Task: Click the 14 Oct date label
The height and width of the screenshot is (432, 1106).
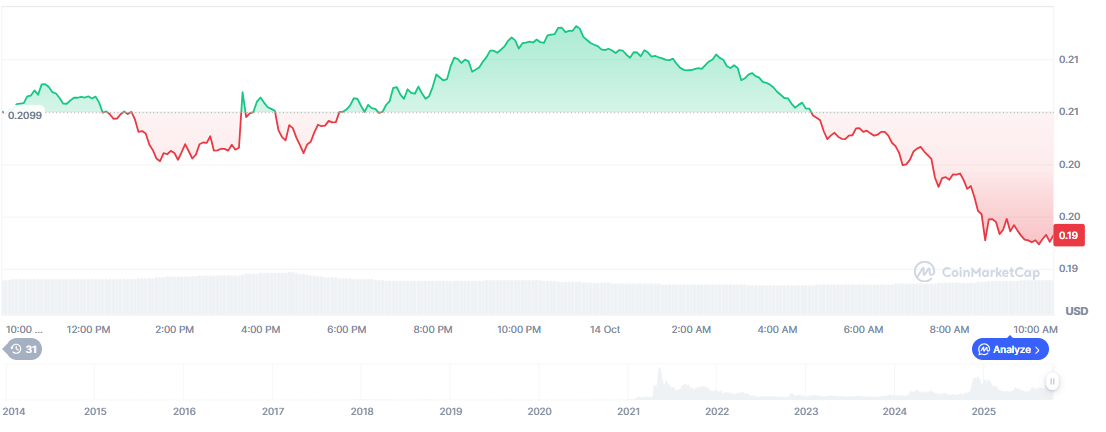Action: [605, 329]
